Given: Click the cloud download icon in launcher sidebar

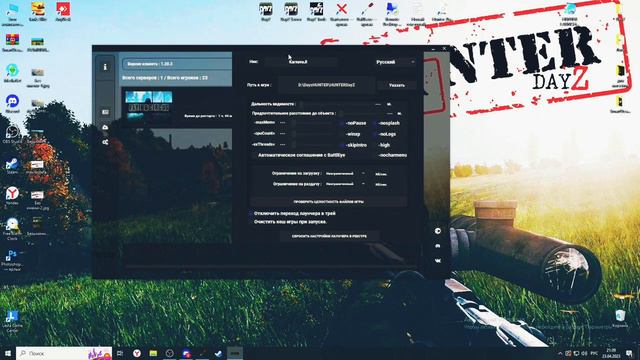Looking at the screenshot, I should 105,127.
